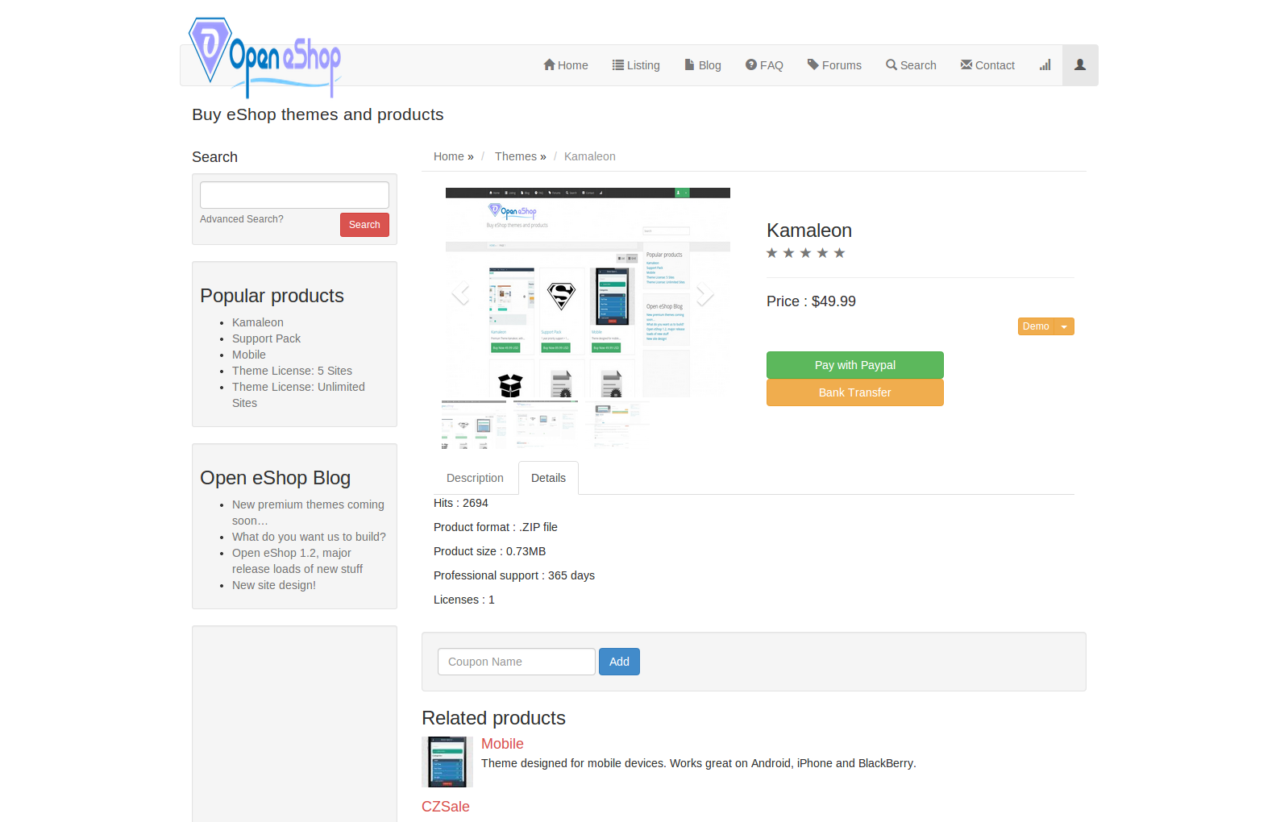Click Themes in the breadcrumb

(x=516, y=156)
